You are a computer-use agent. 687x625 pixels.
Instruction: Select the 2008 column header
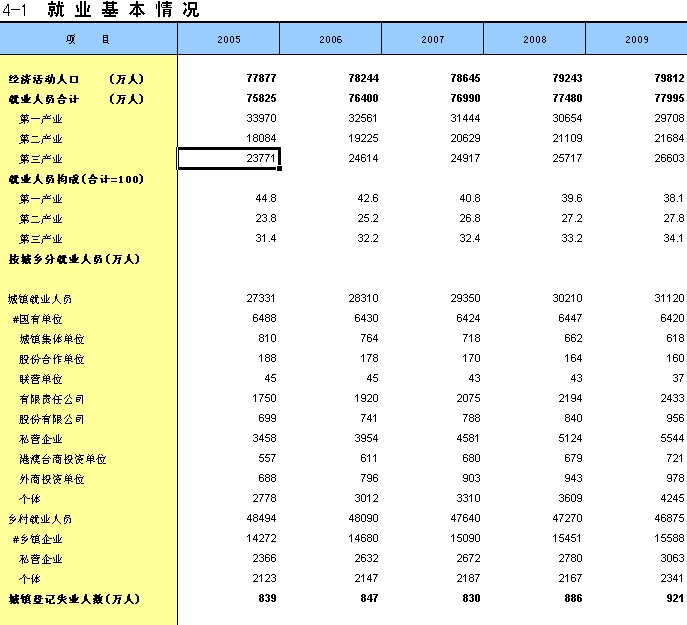pyautogui.click(x=534, y=39)
